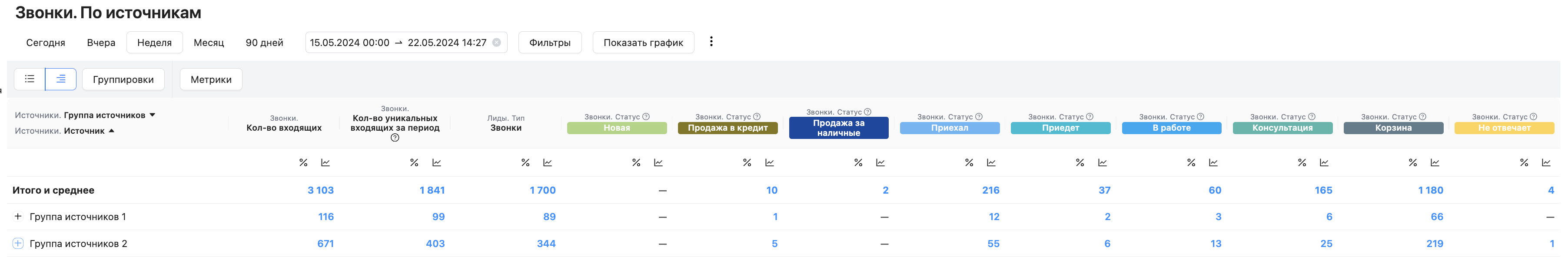Viewport: 1568px width, 257px height.
Task: Open the three-dot more options menu
Action: pyautogui.click(x=711, y=41)
